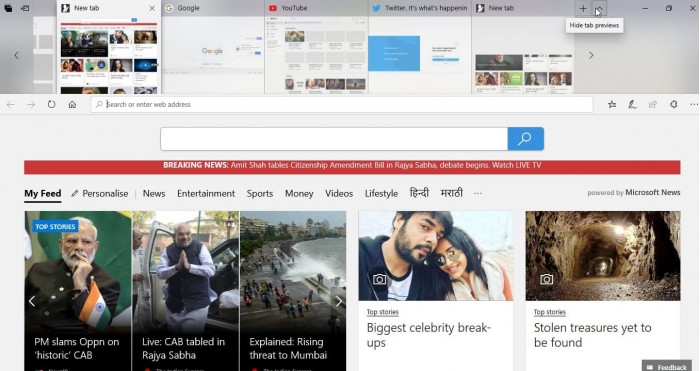Viewport: 700px width, 371px height.
Task: Show previous top story with left arrow
Action: [x=32, y=301]
